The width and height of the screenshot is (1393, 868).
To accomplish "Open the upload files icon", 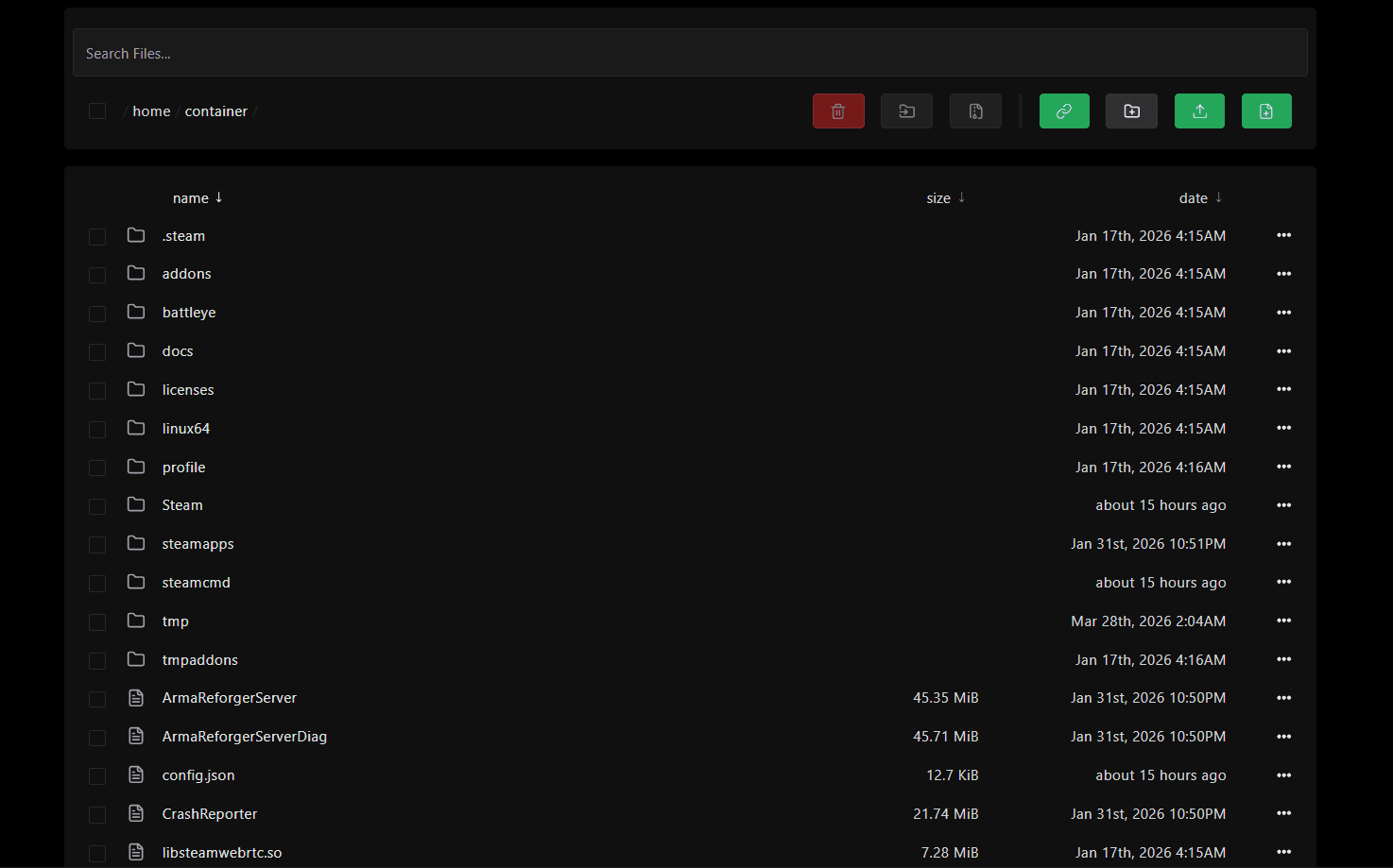I will (x=1199, y=111).
